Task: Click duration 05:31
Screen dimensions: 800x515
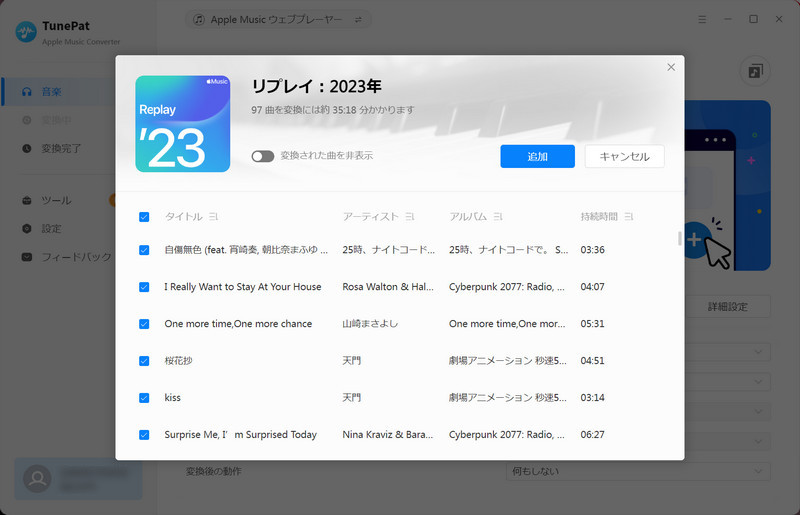Action: point(592,324)
